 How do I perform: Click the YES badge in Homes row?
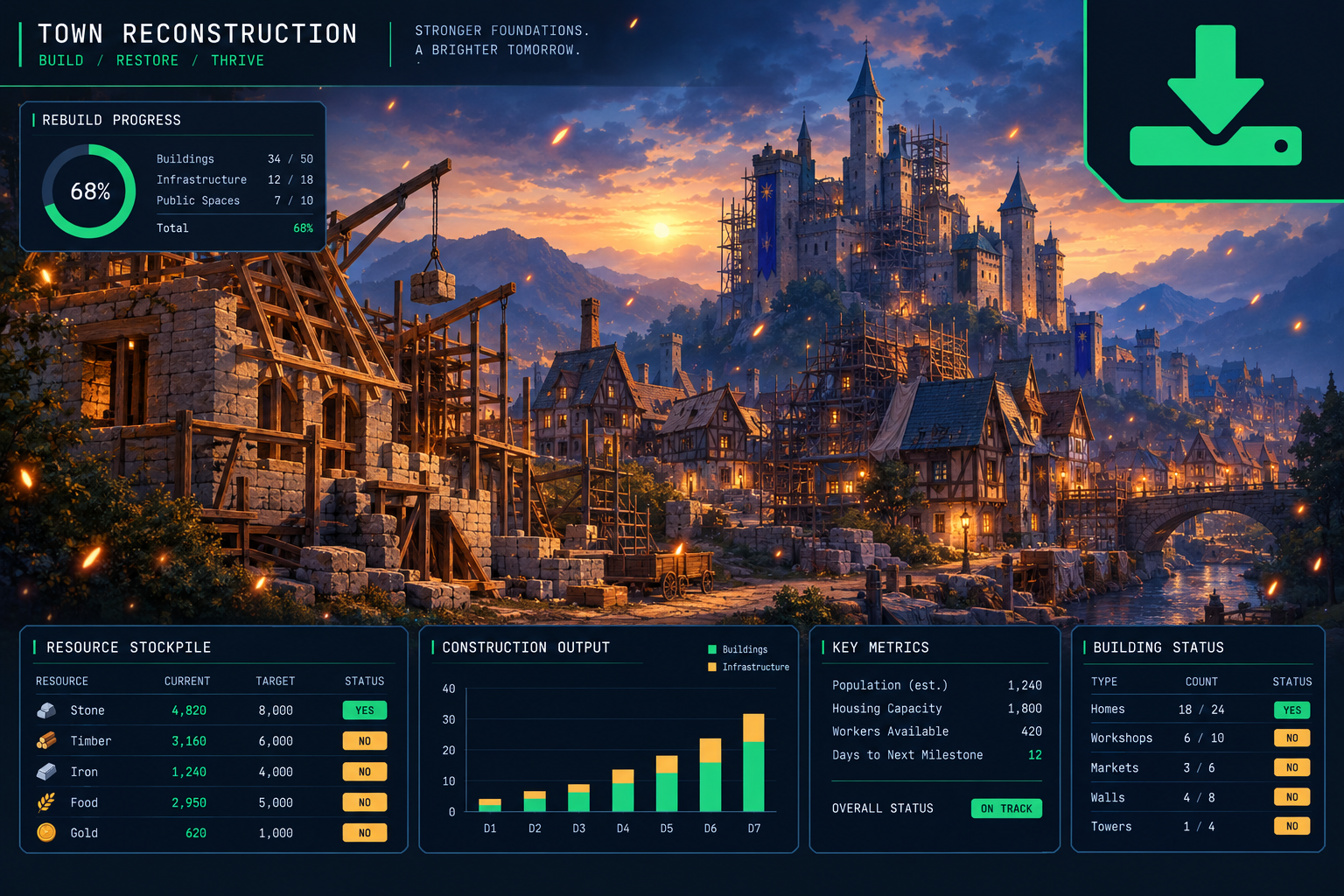click(x=1292, y=710)
